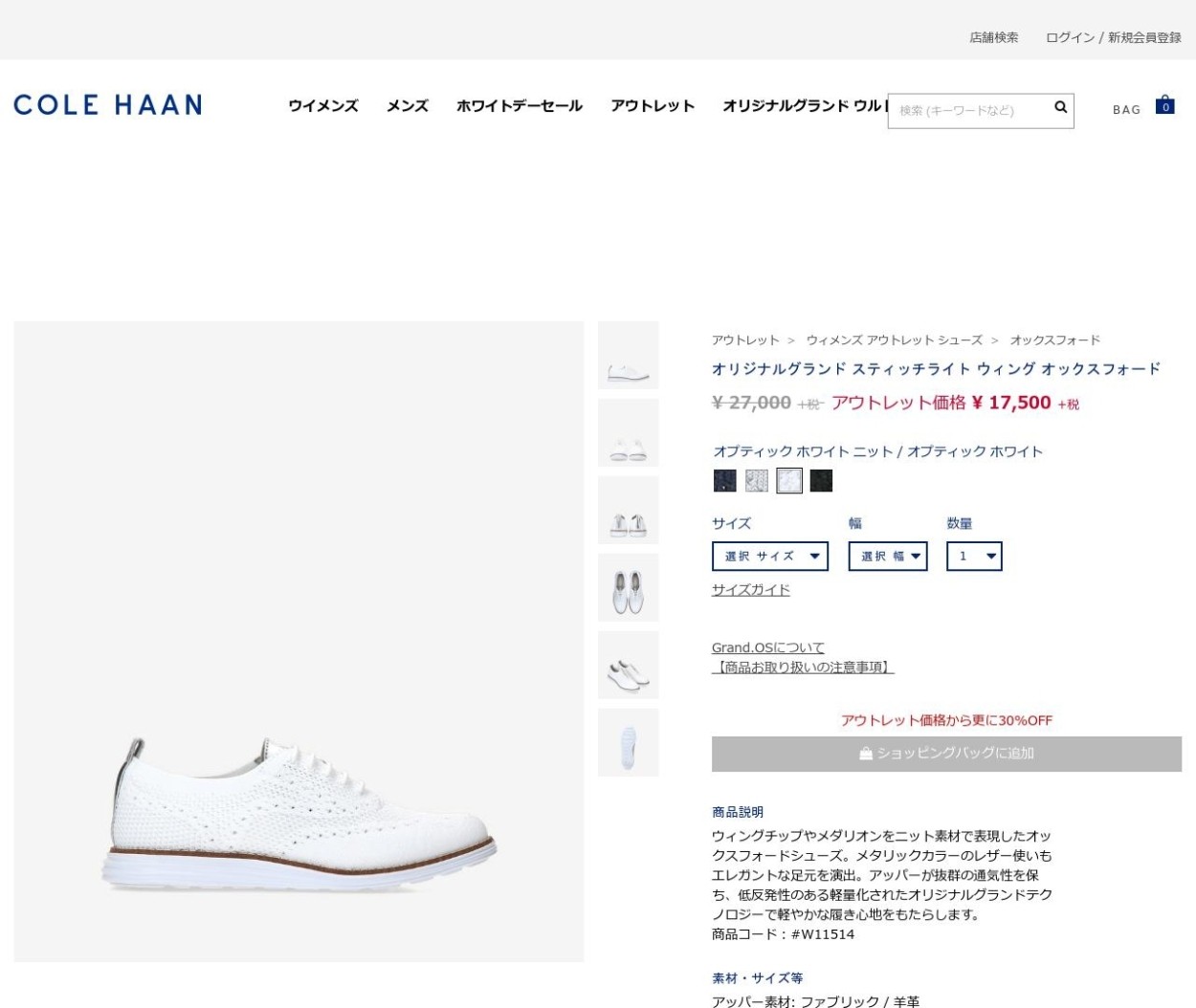Open the 幅 width dropdown
The image size is (1196, 1008).
[x=888, y=556]
